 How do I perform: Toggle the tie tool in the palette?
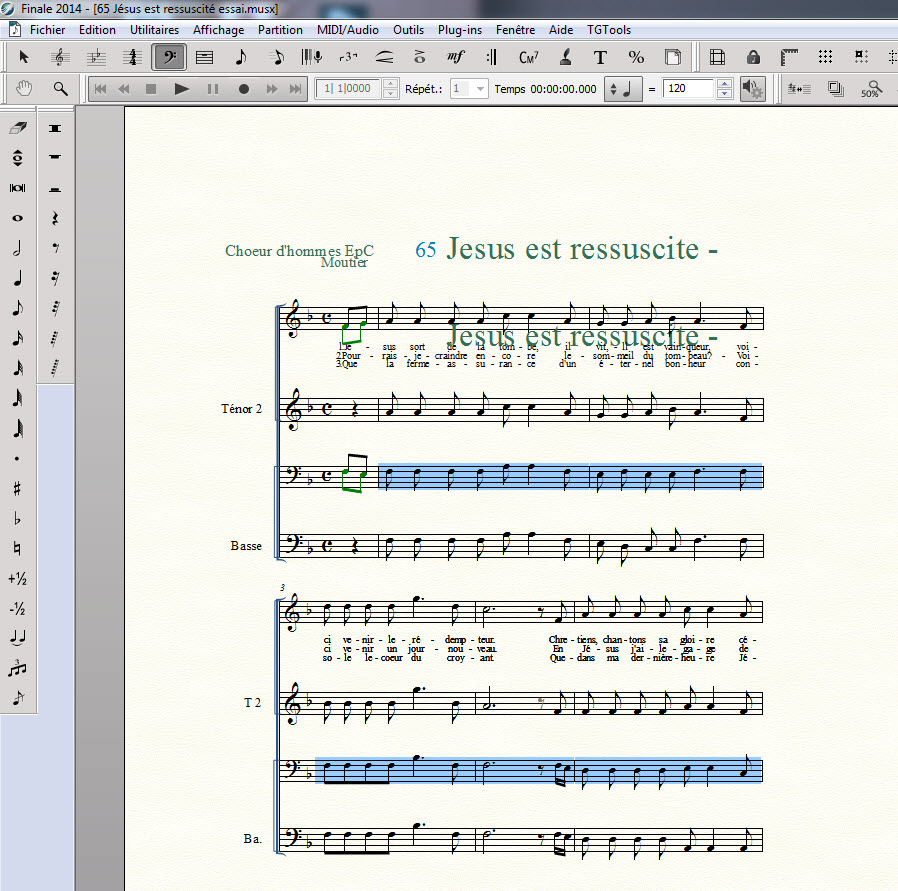17,638
